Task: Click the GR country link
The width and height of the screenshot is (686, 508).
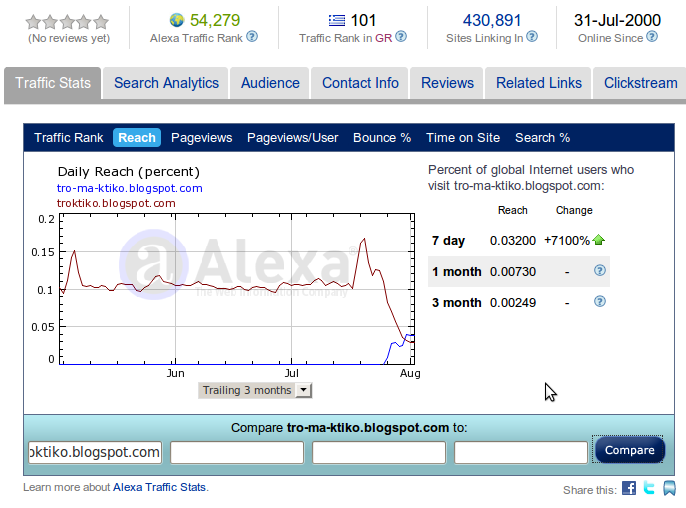Action: tap(383, 38)
